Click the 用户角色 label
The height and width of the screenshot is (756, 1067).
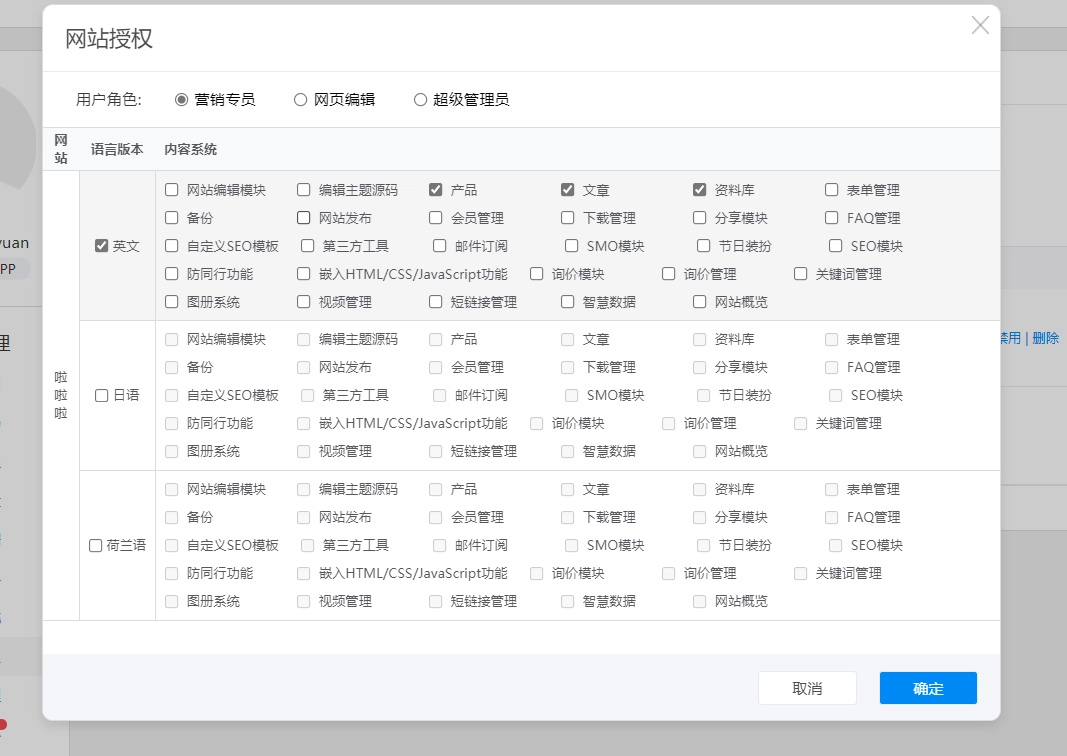[x=109, y=100]
